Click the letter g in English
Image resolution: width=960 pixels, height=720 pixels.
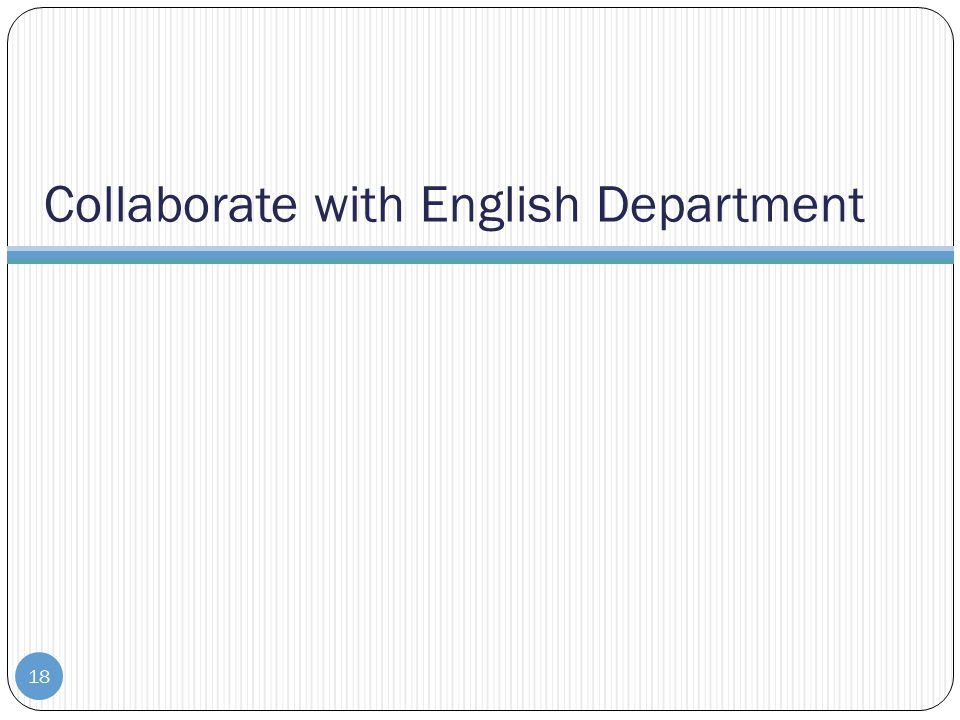(493, 212)
